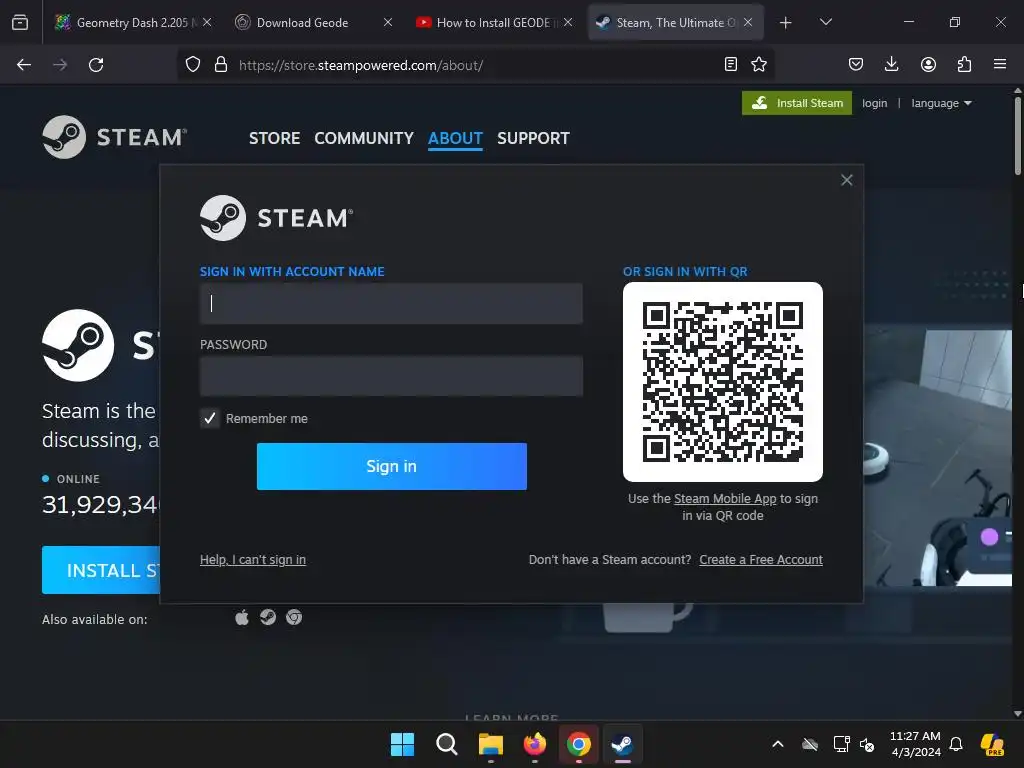Open the tracking protection shield icon

[x=193, y=65]
